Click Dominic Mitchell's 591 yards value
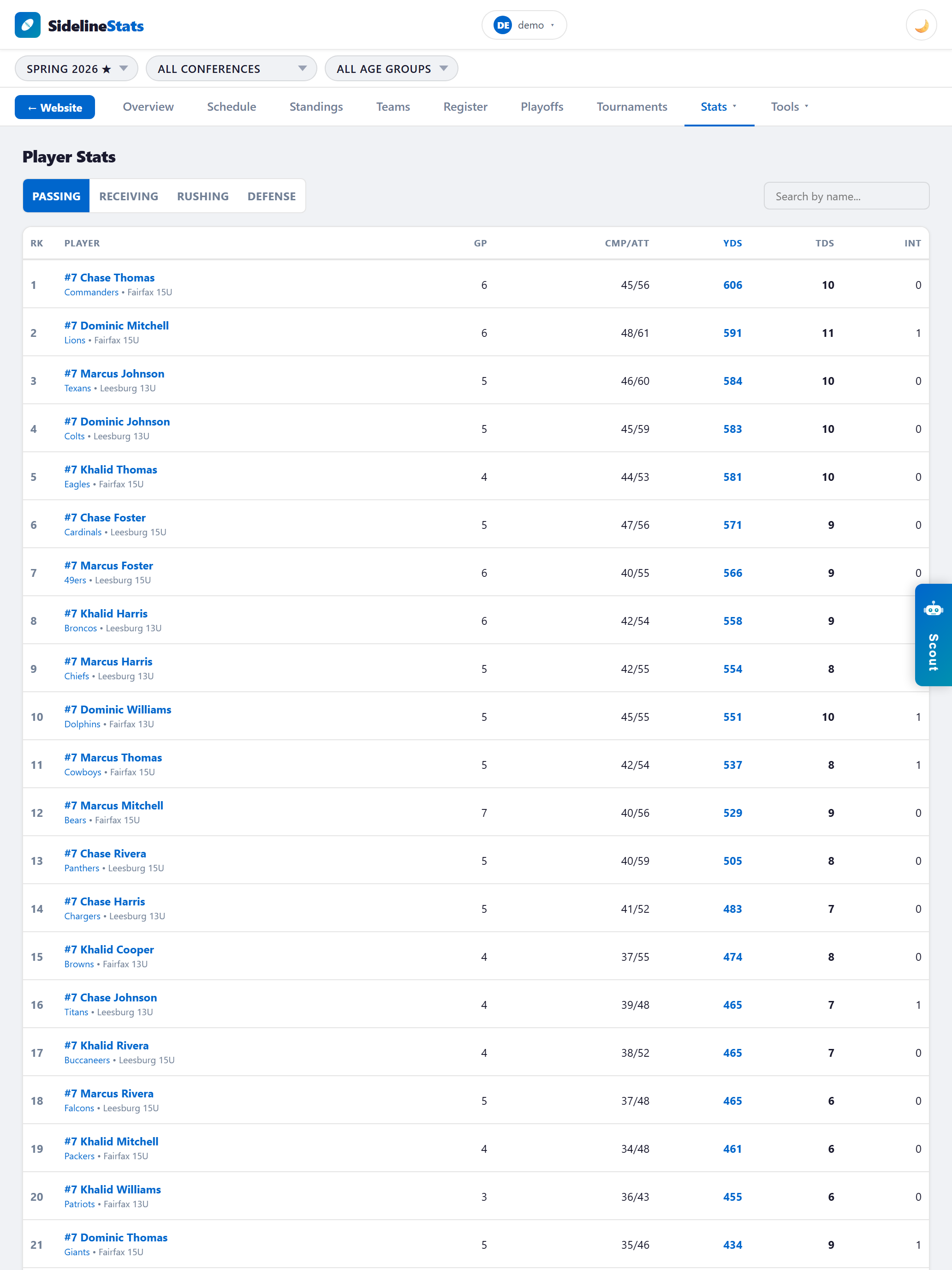 point(732,334)
